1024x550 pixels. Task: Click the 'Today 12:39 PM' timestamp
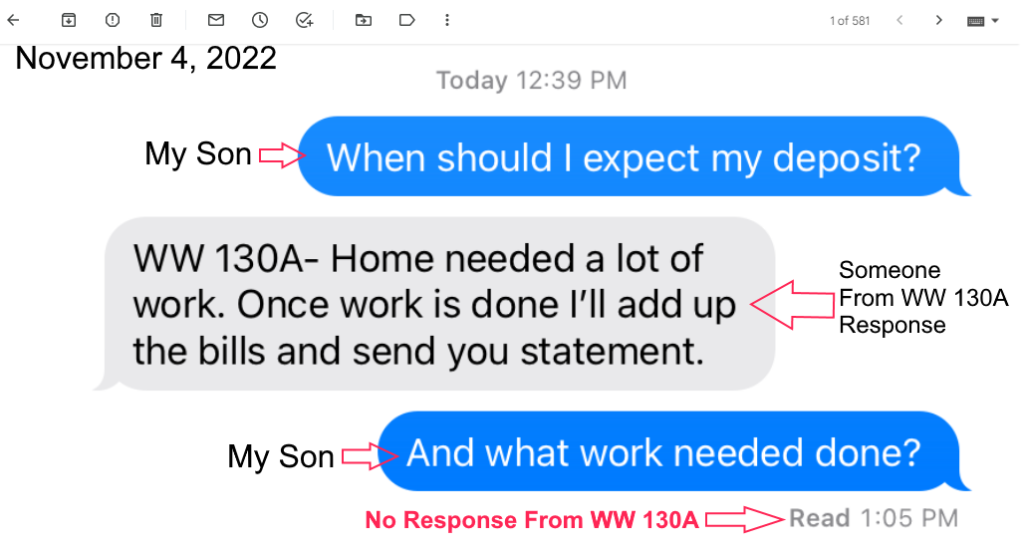coord(532,80)
